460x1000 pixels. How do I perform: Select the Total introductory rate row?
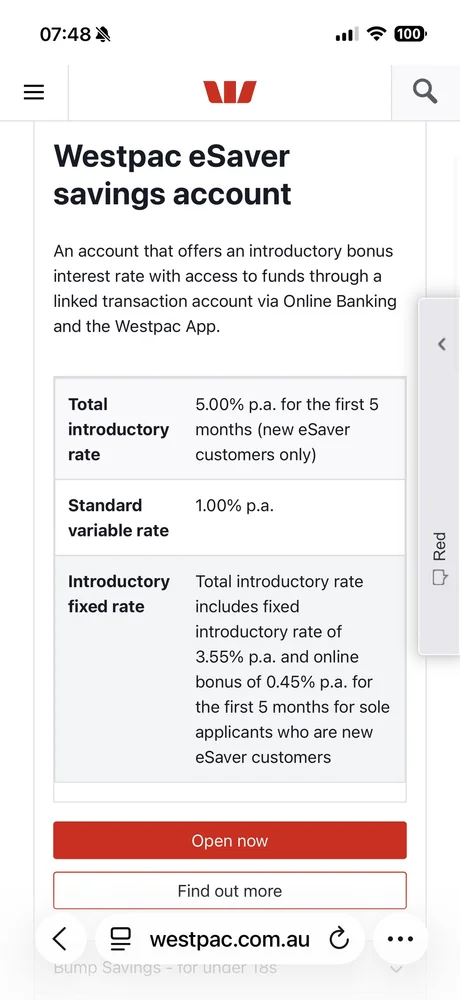(x=230, y=429)
